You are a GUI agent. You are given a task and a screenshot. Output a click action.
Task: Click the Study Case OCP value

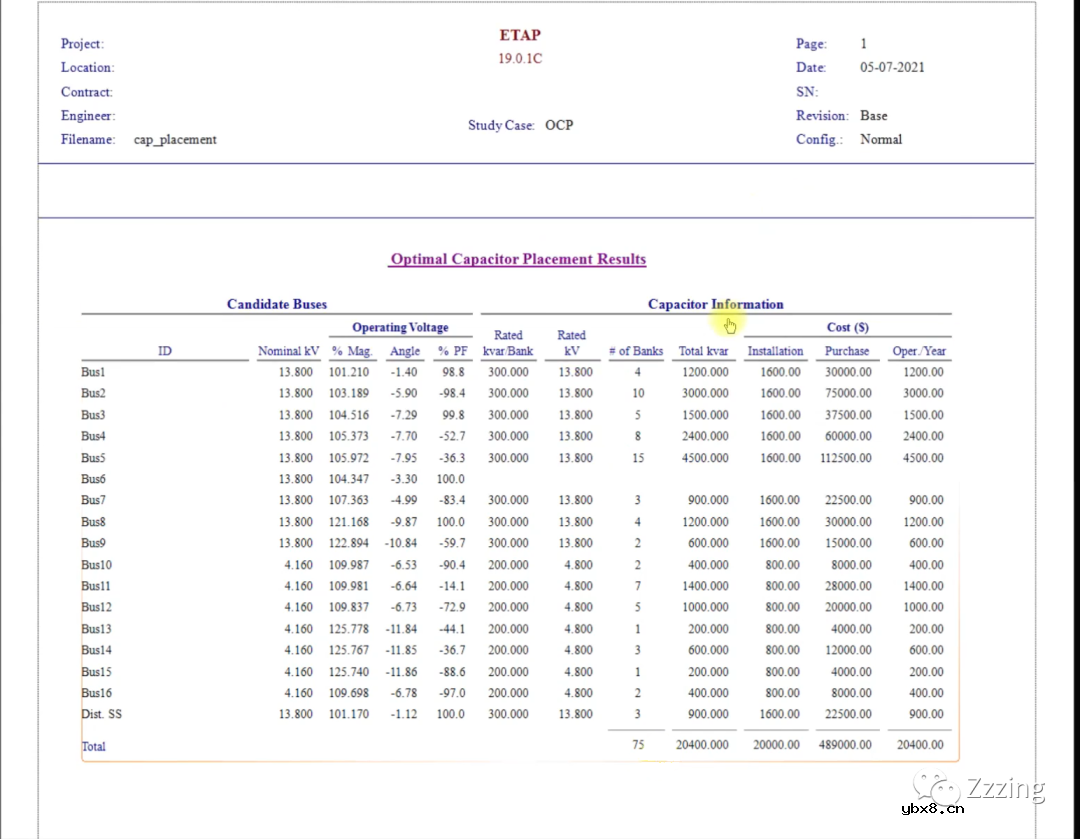click(559, 126)
